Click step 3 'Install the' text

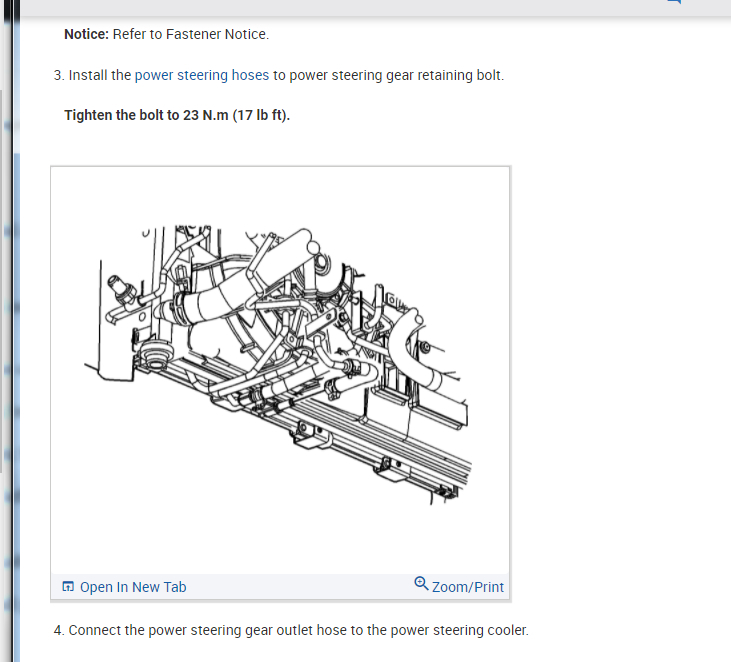click(100, 75)
